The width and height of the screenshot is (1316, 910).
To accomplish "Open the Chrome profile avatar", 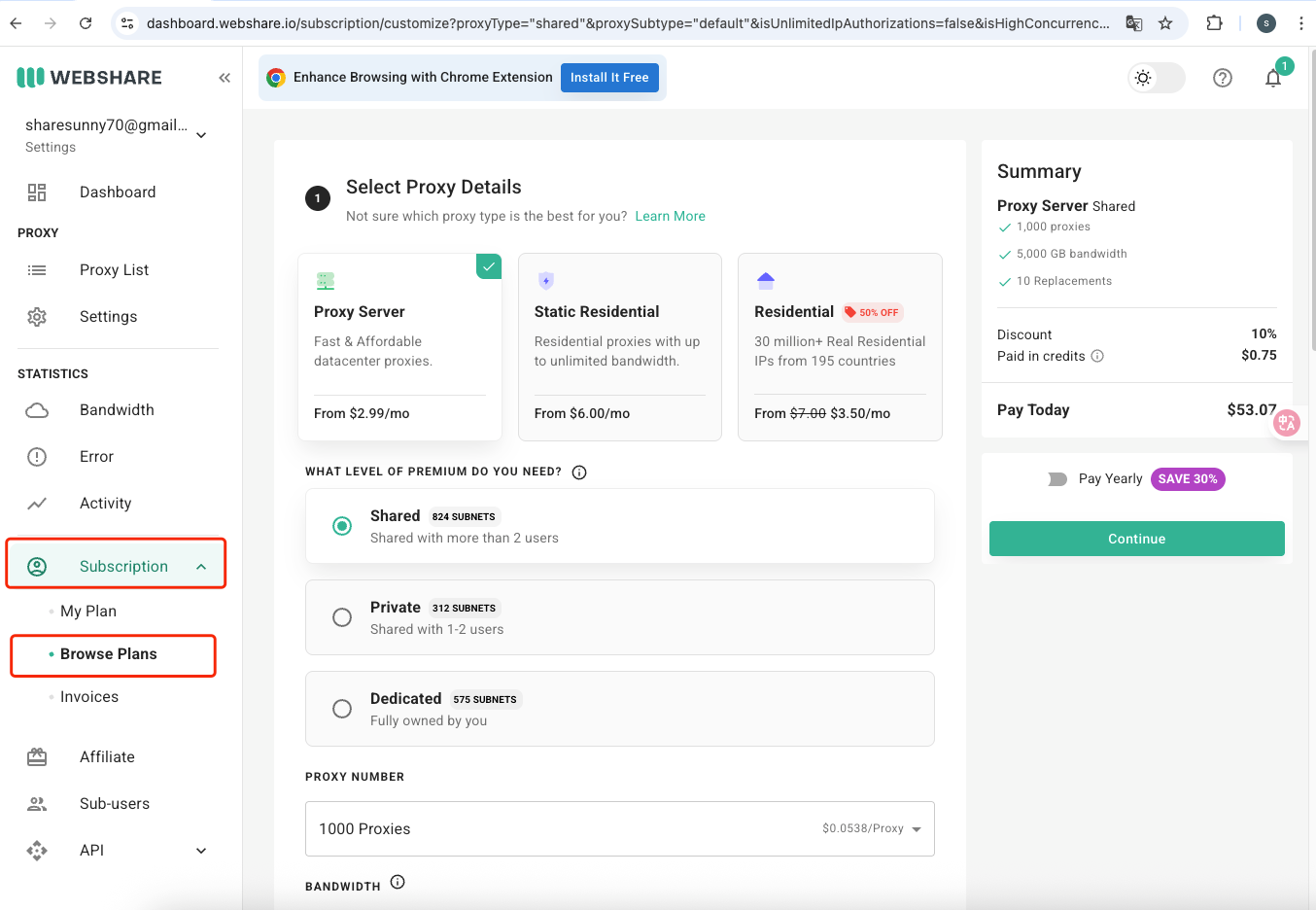I will pyautogui.click(x=1265, y=23).
